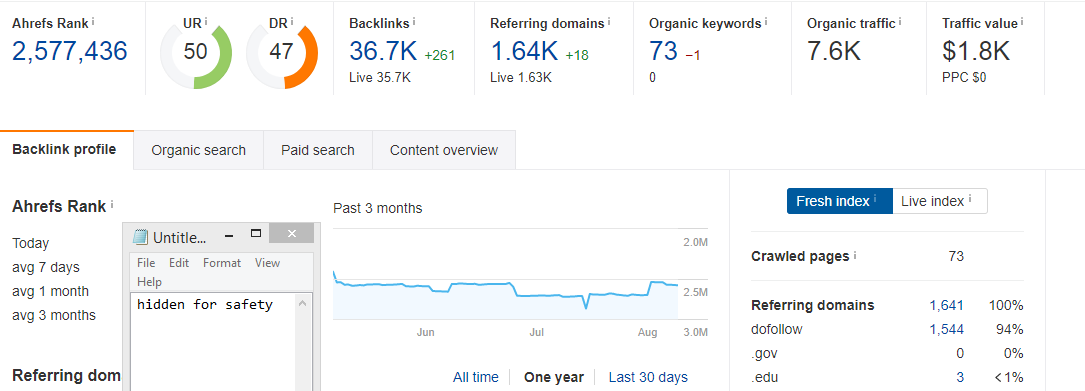
Task: Click info icon beside Organic keywords
Action: click(766, 21)
